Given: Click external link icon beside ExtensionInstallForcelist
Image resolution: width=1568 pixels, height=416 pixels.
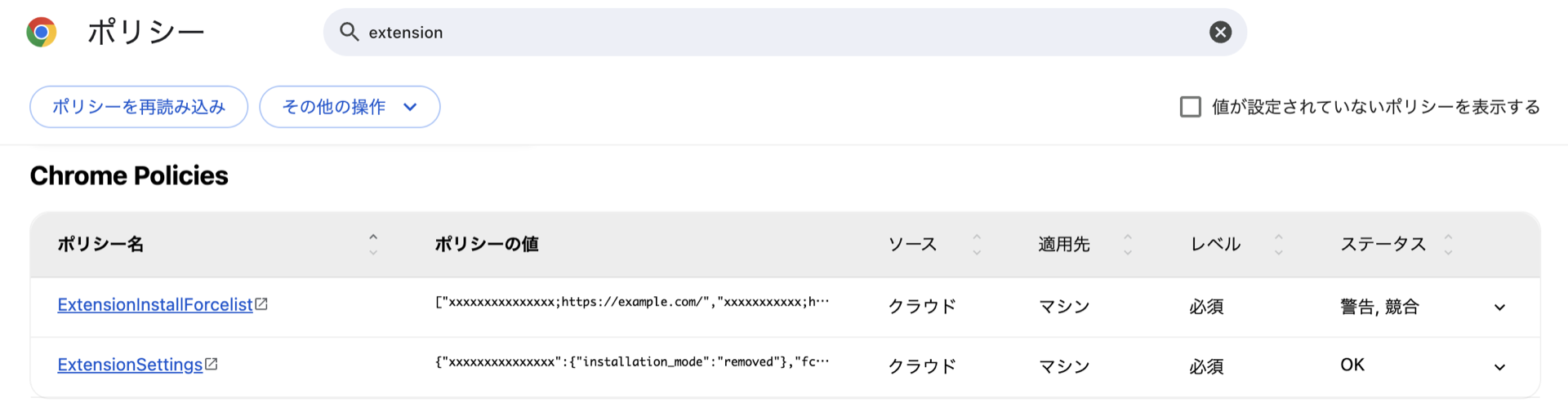Looking at the screenshot, I should click(261, 303).
